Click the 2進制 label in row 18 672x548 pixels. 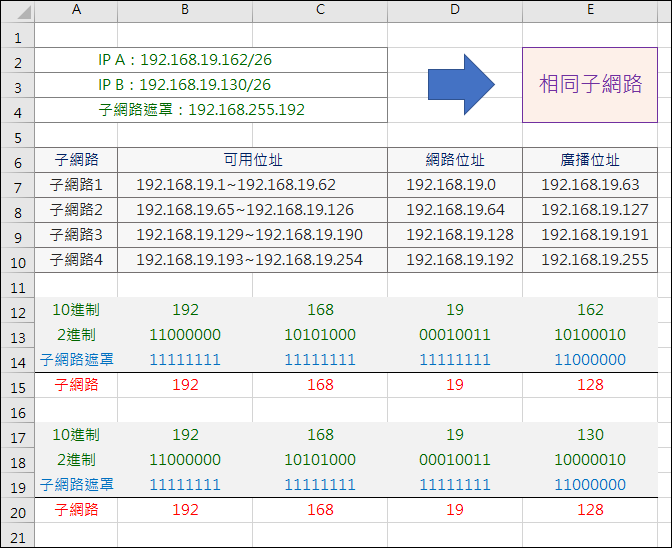76,460
